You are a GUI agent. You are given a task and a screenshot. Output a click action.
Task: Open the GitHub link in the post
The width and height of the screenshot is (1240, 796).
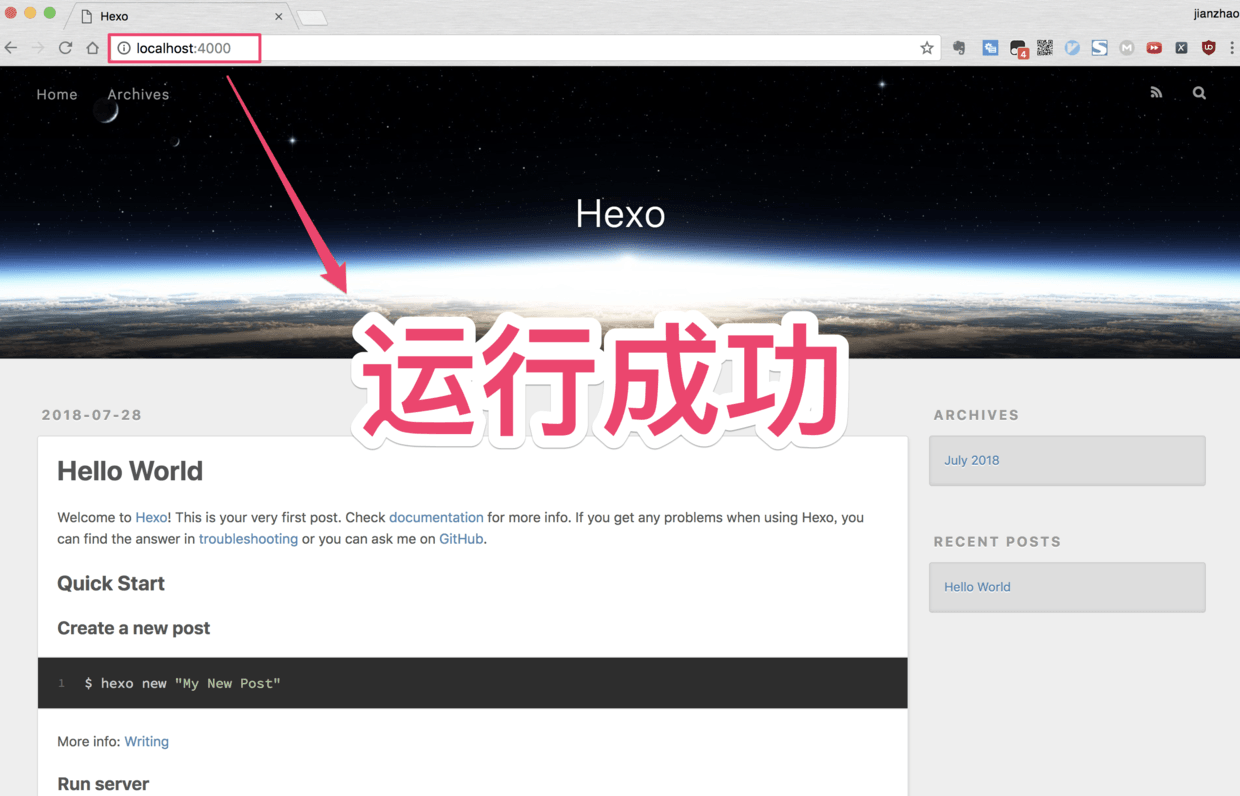pos(461,538)
